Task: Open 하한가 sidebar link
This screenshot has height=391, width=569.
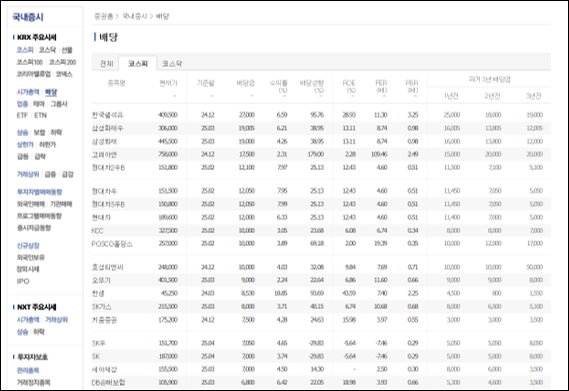Action: click(48, 144)
